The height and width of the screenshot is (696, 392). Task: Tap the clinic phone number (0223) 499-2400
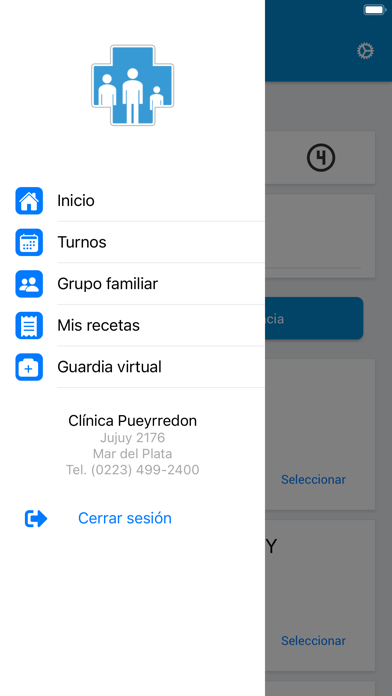[145, 470]
